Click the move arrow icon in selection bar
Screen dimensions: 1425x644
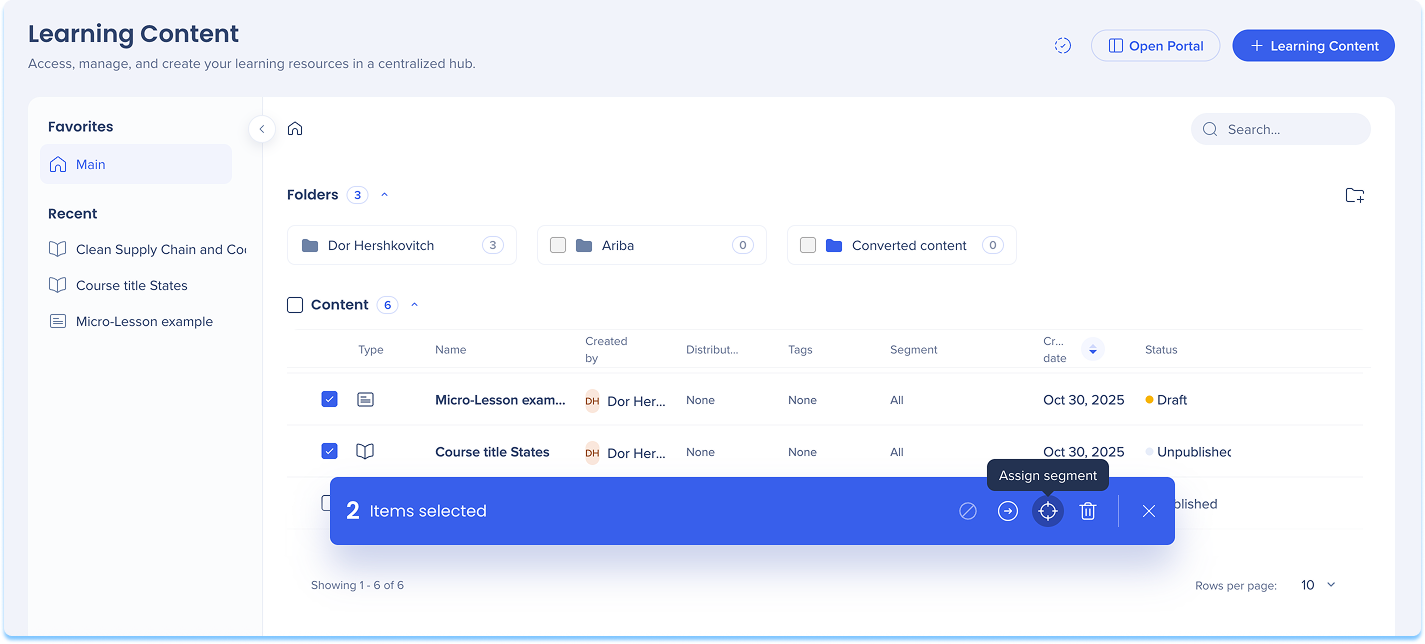(x=1007, y=511)
